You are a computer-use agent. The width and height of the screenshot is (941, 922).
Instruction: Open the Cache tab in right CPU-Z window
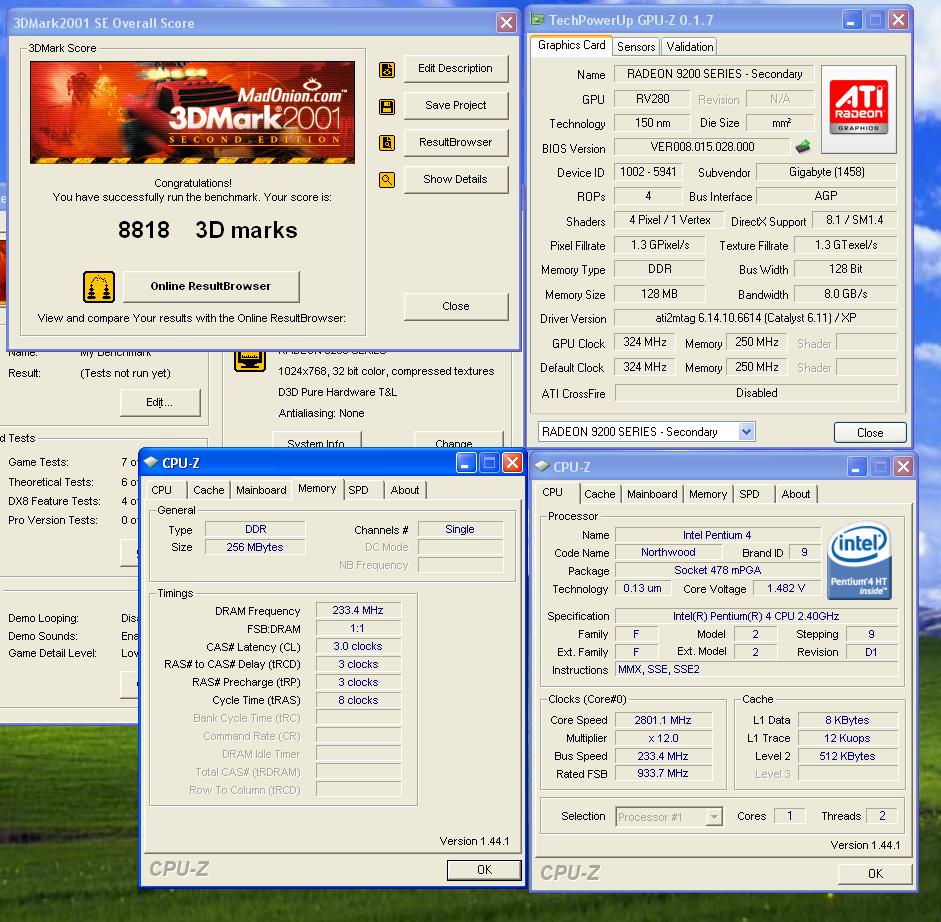tap(600, 494)
